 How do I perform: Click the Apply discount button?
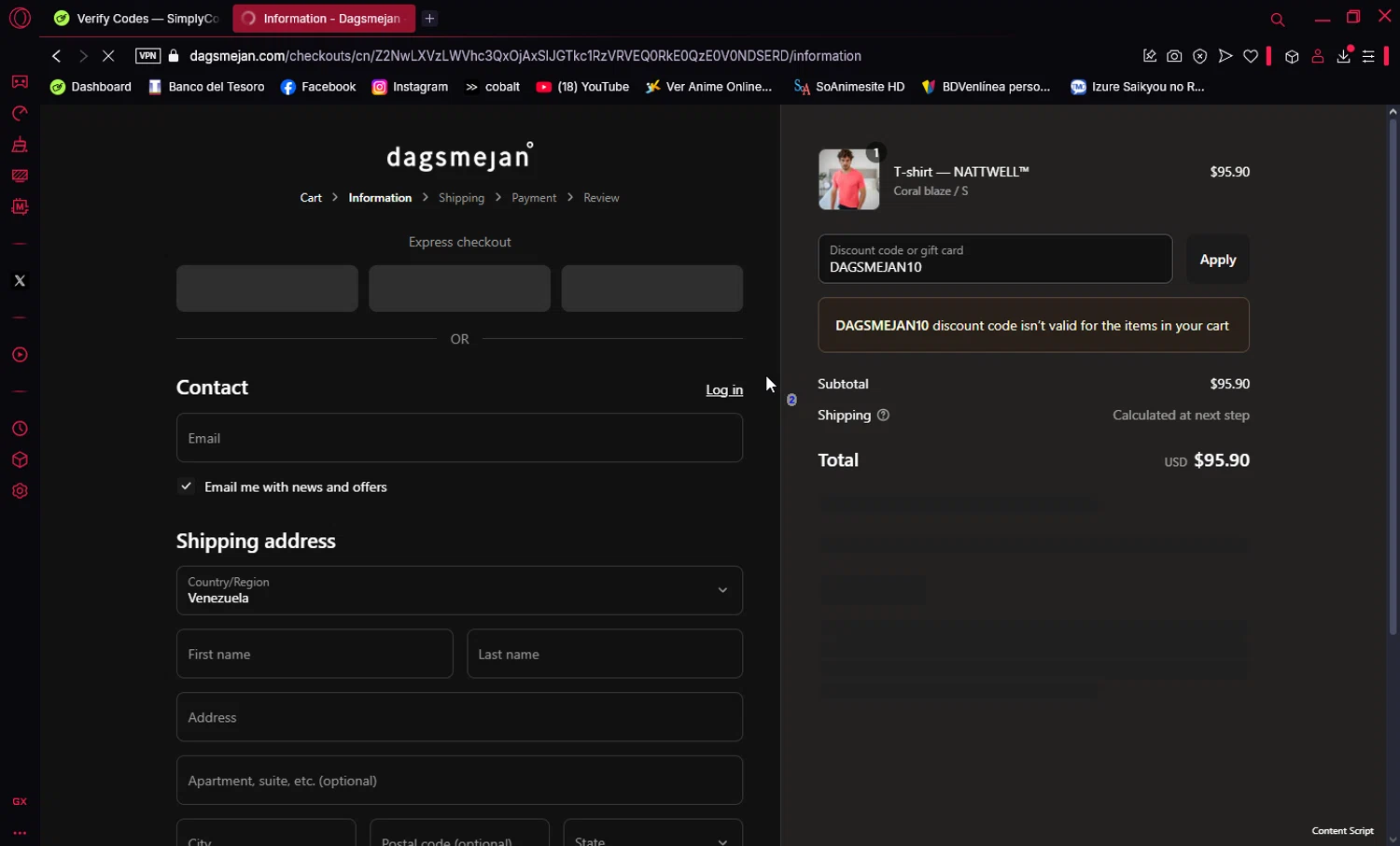tap(1217, 260)
